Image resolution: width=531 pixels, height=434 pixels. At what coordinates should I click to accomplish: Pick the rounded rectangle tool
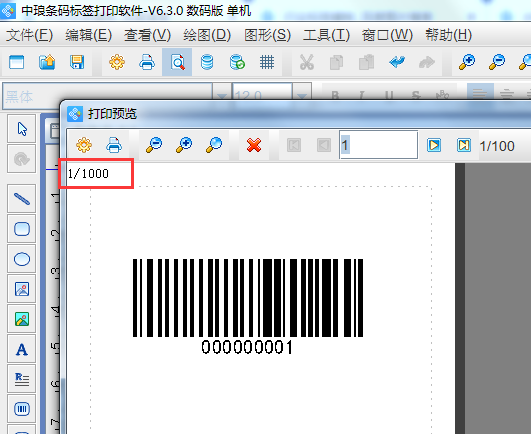[22, 229]
